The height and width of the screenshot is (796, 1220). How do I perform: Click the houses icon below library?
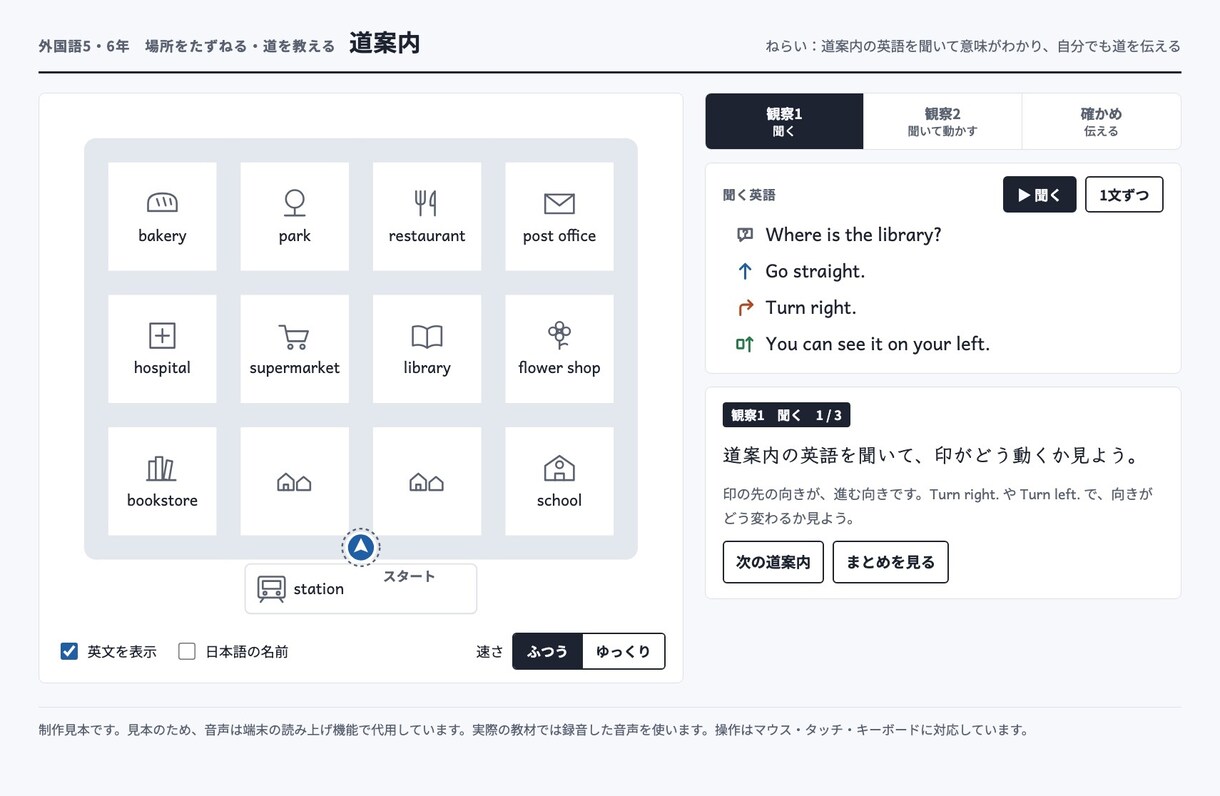[x=427, y=482]
